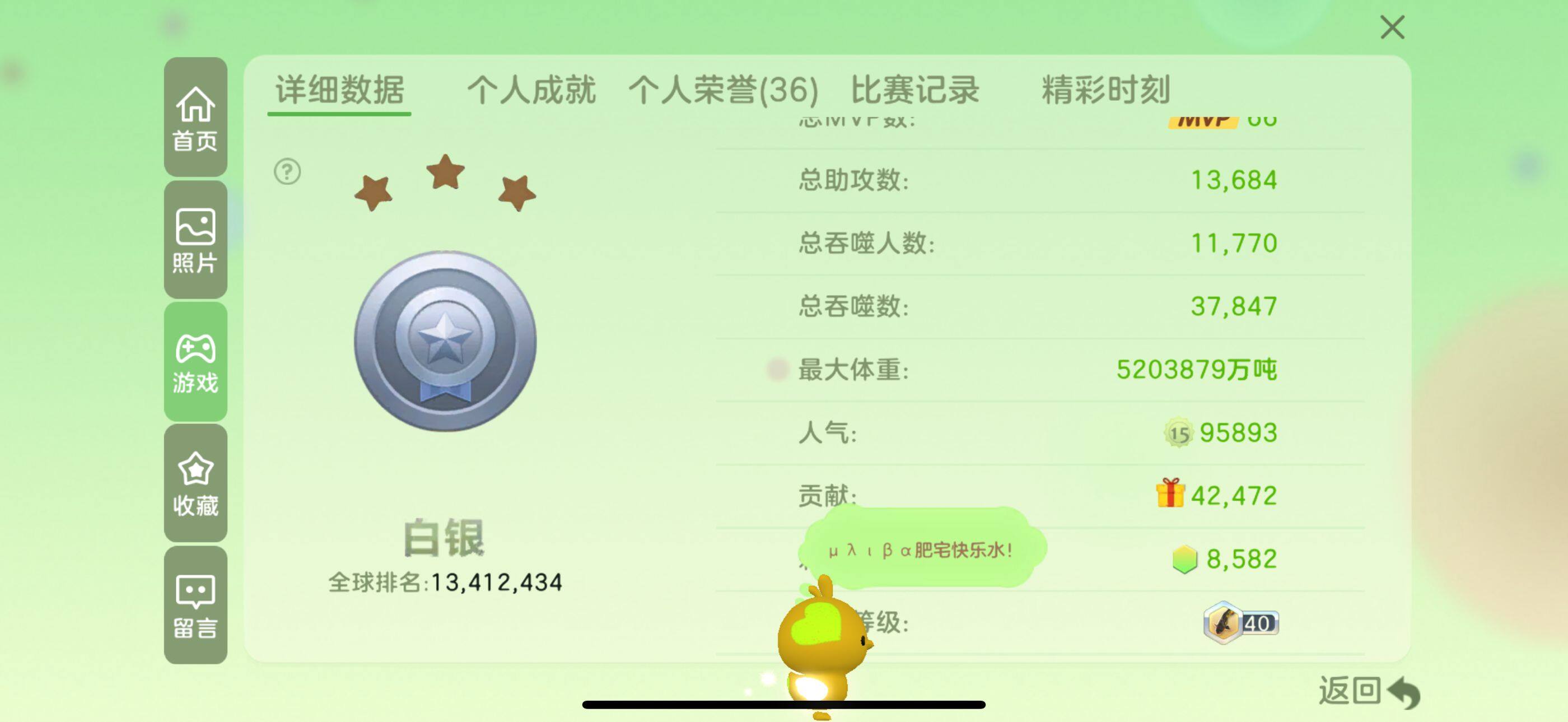Switch to the 个人荣誉(36) tab

click(723, 90)
